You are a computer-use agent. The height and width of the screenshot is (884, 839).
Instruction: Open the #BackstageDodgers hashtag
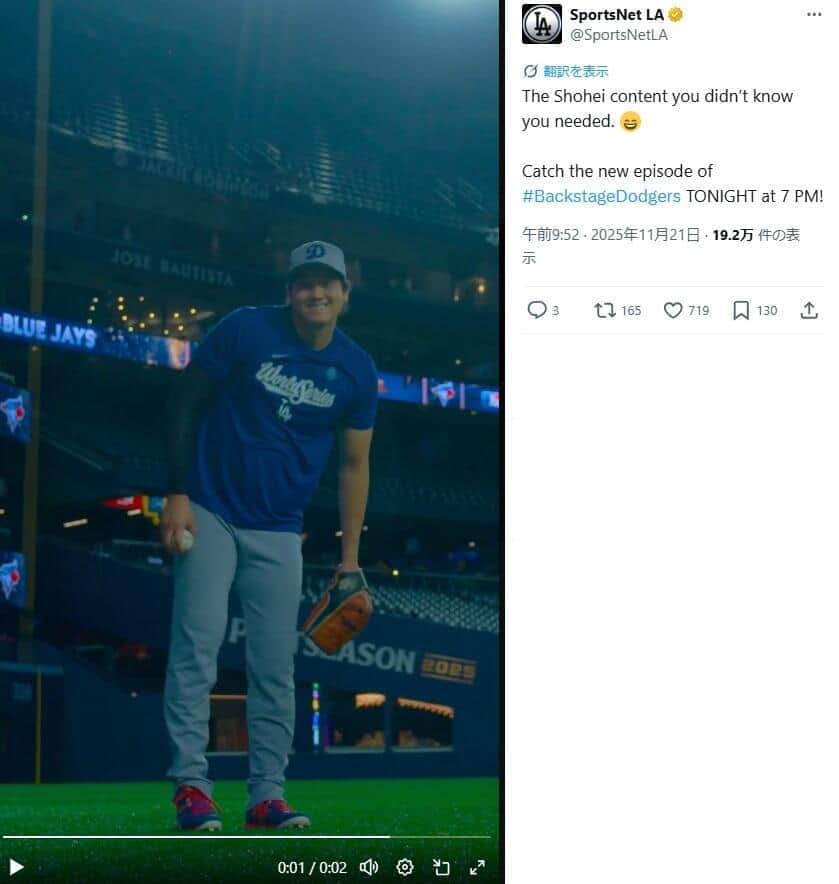coord(601,196)
